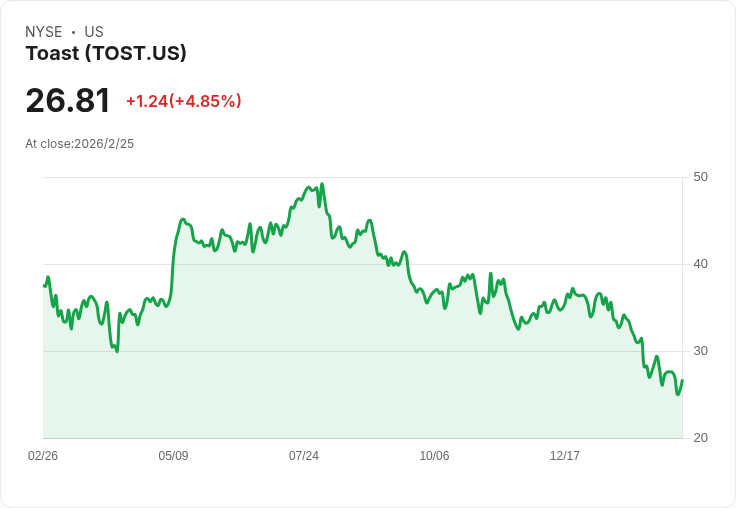
Task: Click the rightmost end of the price line
Action: 682,380
